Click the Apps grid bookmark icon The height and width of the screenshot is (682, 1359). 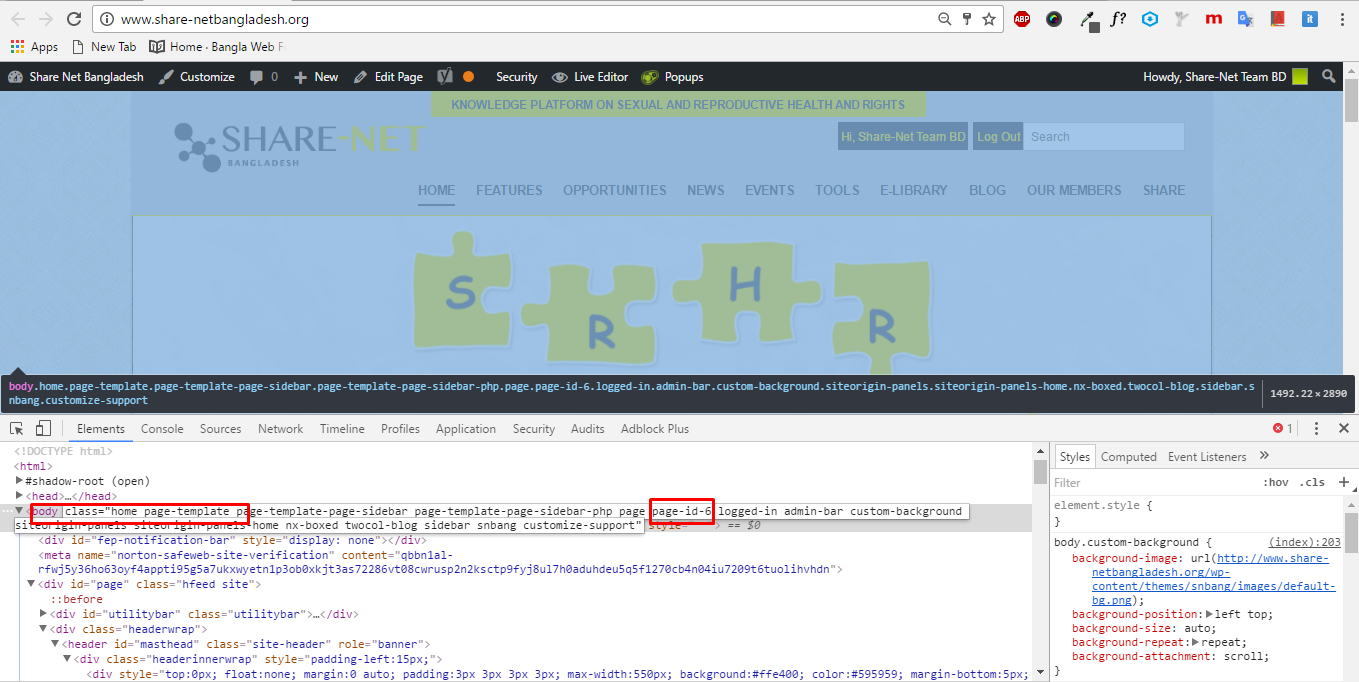[17, 47]
